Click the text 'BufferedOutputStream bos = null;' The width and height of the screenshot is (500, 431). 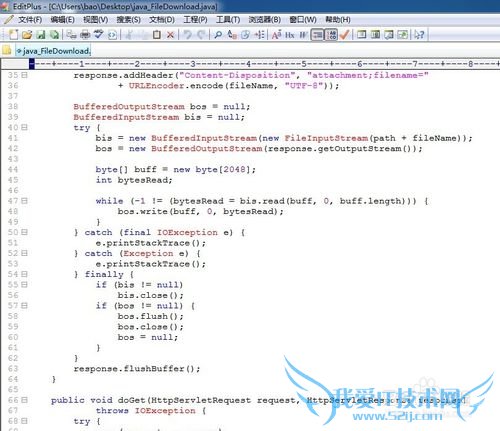pyautogui.click(x=162, y=107)
